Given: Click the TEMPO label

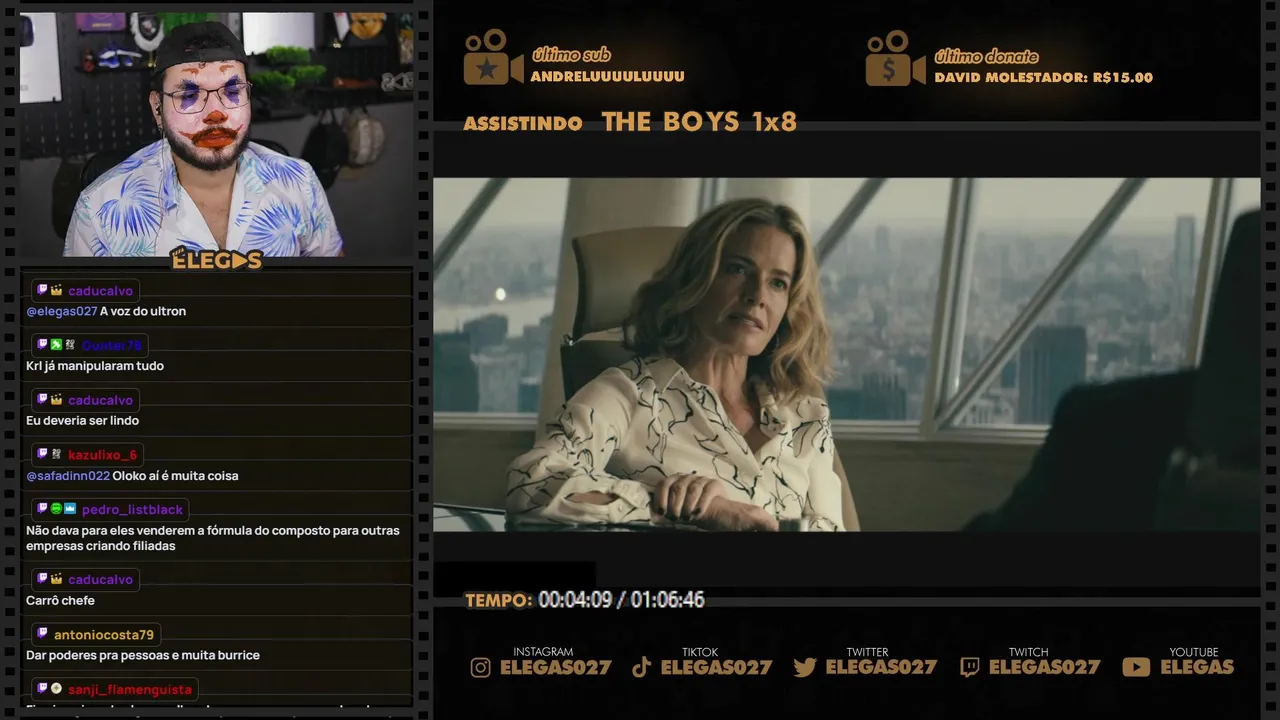Looking at the screenshot, I should tap(498, 600).
